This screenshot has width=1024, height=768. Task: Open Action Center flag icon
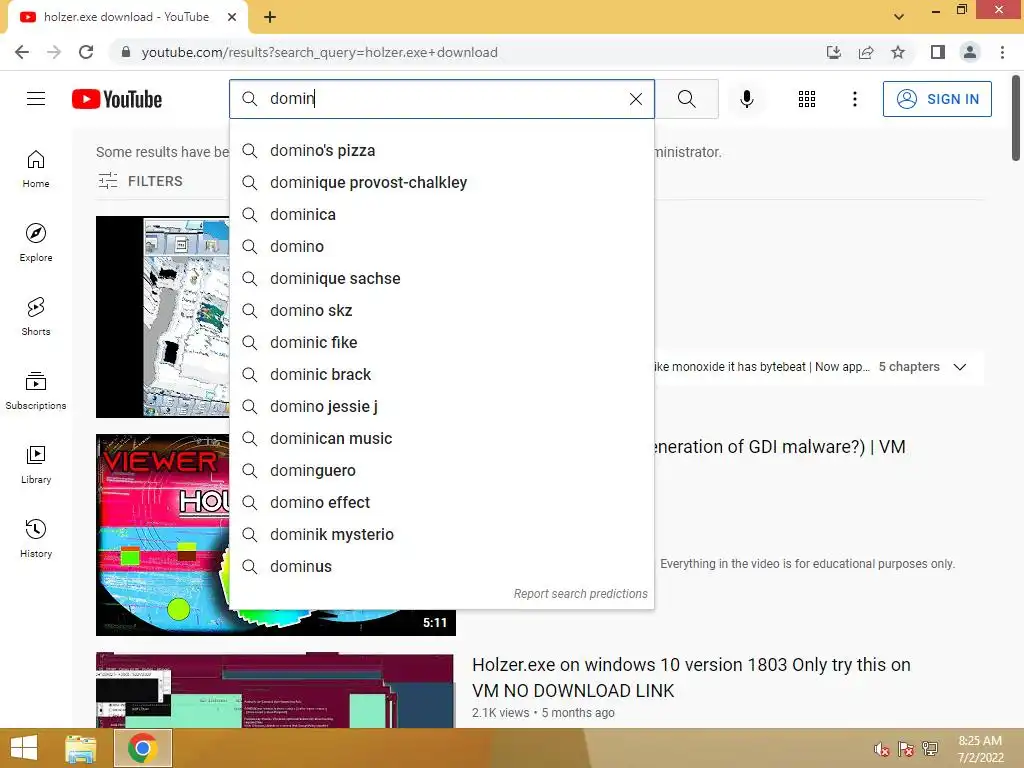point(906,749)
